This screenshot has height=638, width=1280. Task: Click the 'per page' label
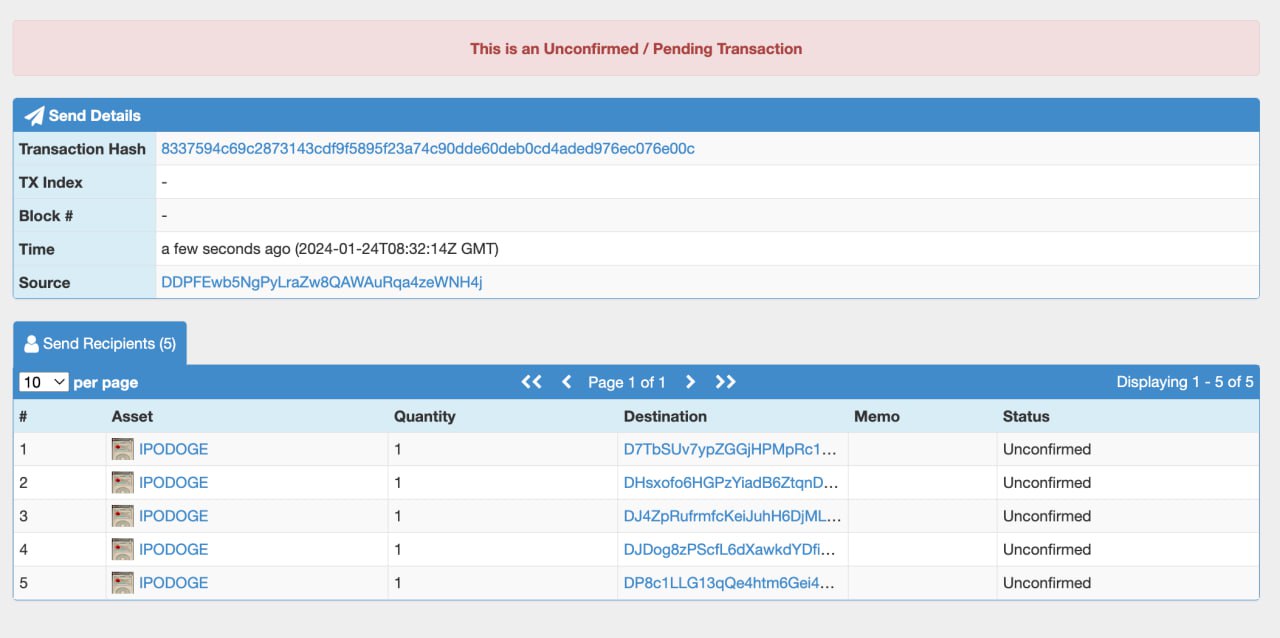coord(106,383)
